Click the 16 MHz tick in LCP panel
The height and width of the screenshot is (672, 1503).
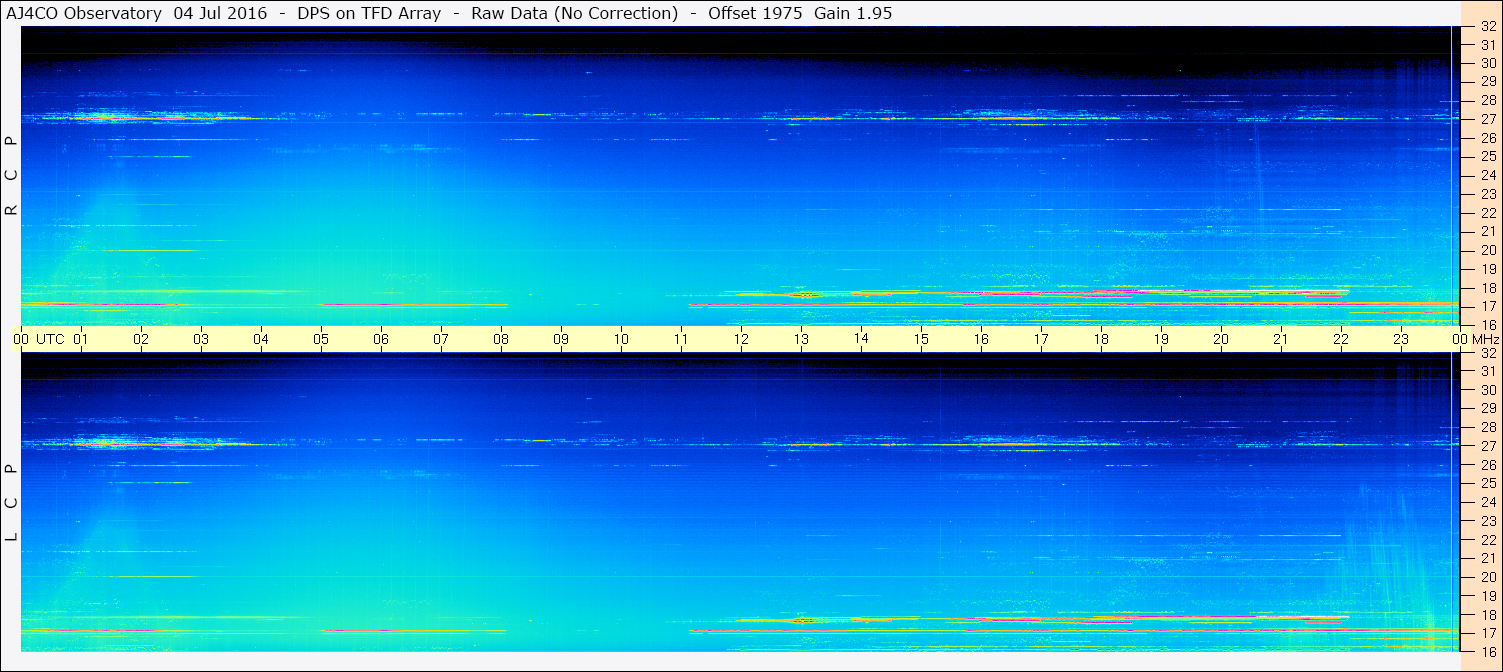pyautogui.click(x=1487, y=651)
